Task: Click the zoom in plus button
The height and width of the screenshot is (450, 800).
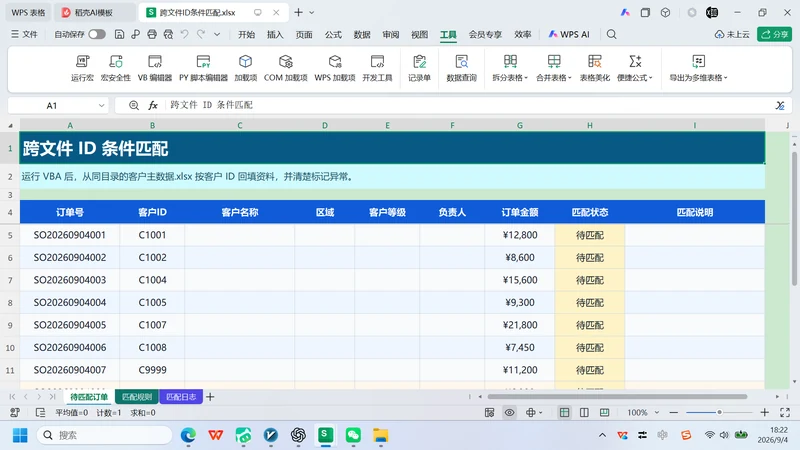Action: pyautogui.click(x=764, y=412)
